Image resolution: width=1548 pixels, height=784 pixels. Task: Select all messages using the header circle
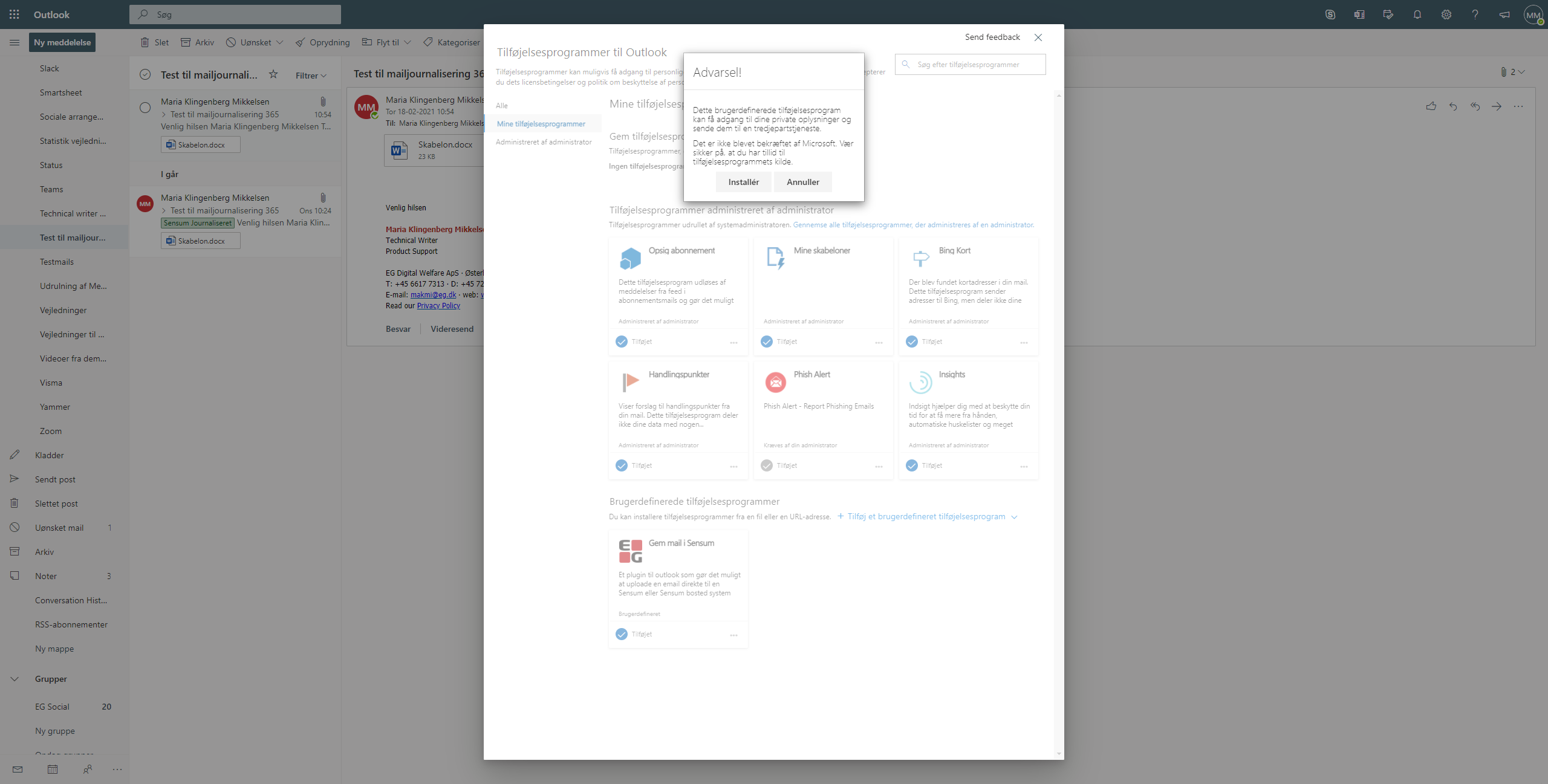click(x=145, y=74)
